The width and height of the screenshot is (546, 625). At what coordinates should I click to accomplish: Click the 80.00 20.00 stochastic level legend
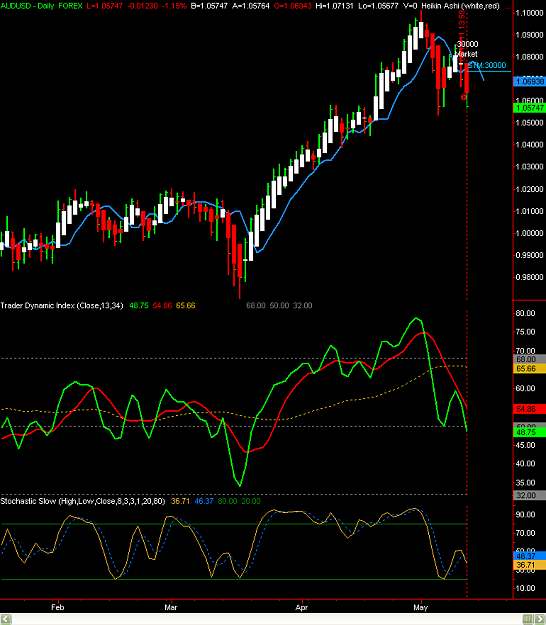click(239, 501)
